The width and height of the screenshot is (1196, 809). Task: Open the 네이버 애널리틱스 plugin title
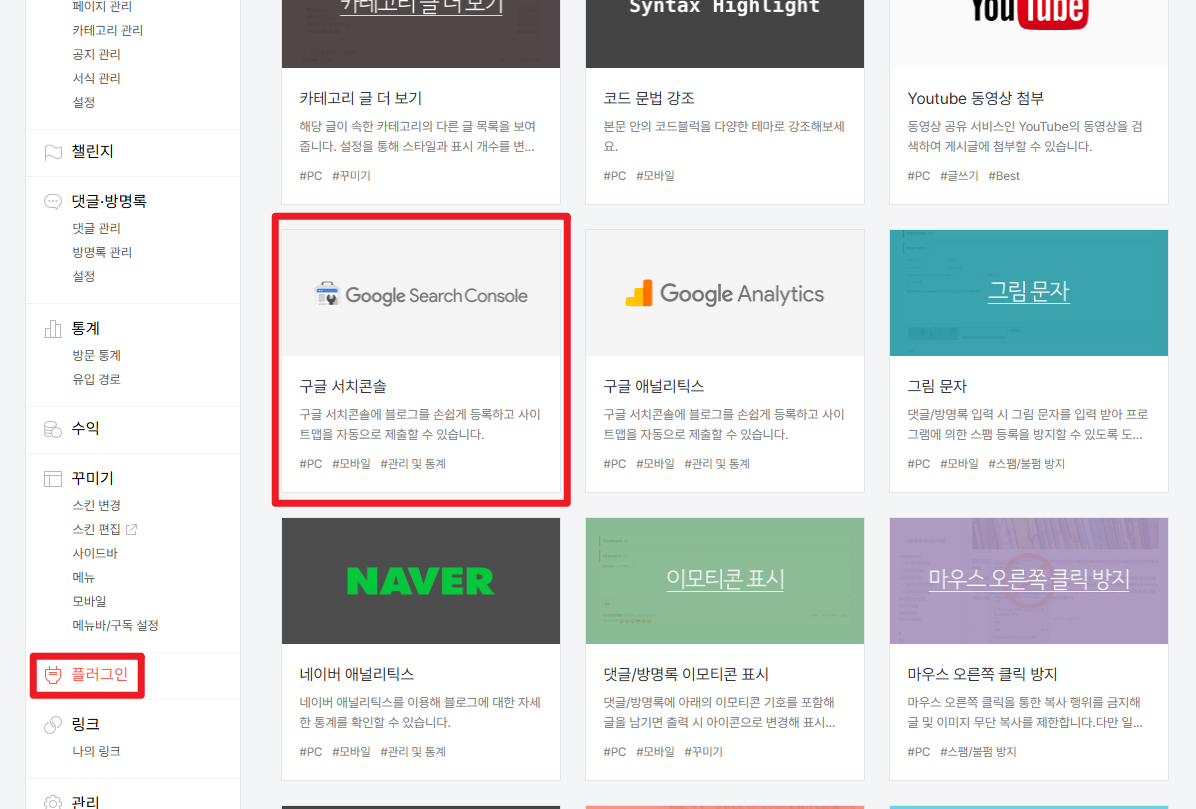coord(356,675)
